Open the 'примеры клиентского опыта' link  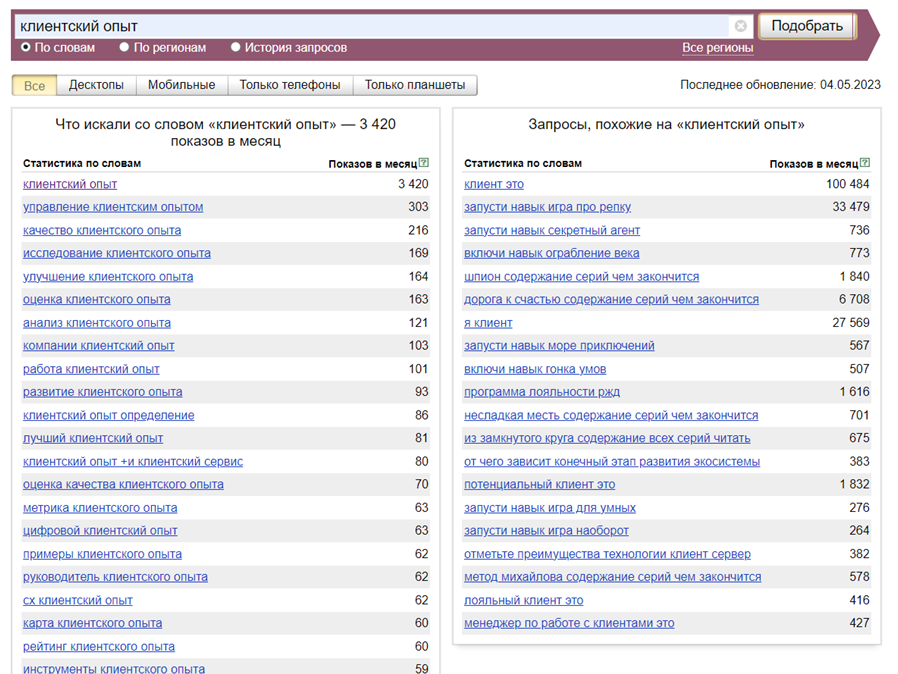click(x=103, y=554)
